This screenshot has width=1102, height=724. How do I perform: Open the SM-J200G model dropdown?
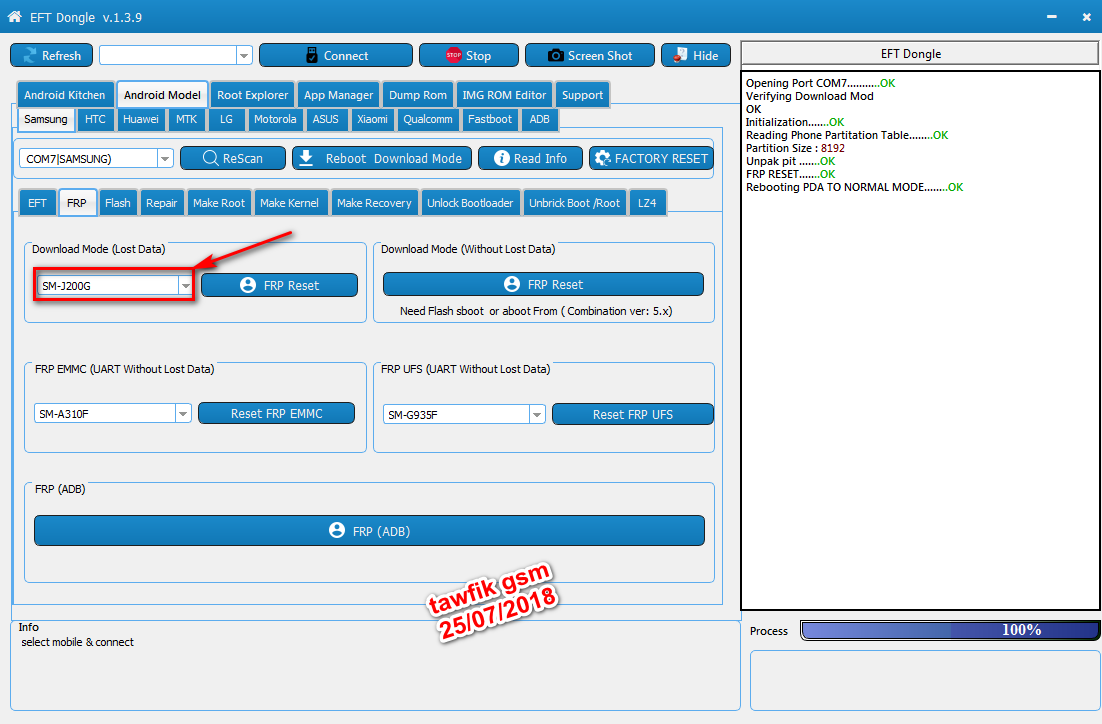point(186,285)
